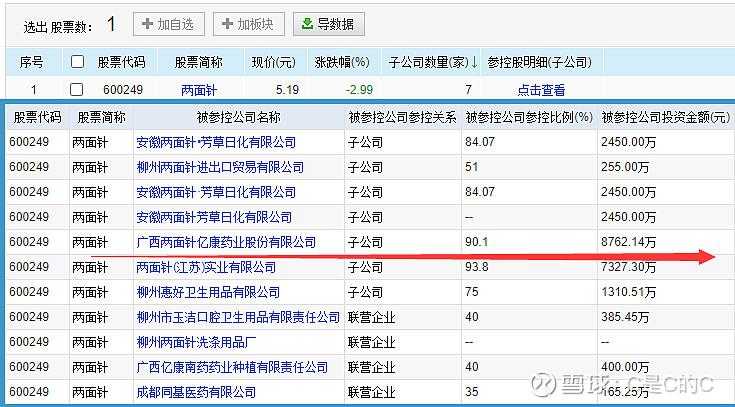Open the 点击查看 details link
This screenshot has height=407, width=735.
pyautogui.click(x=541, y=90)
